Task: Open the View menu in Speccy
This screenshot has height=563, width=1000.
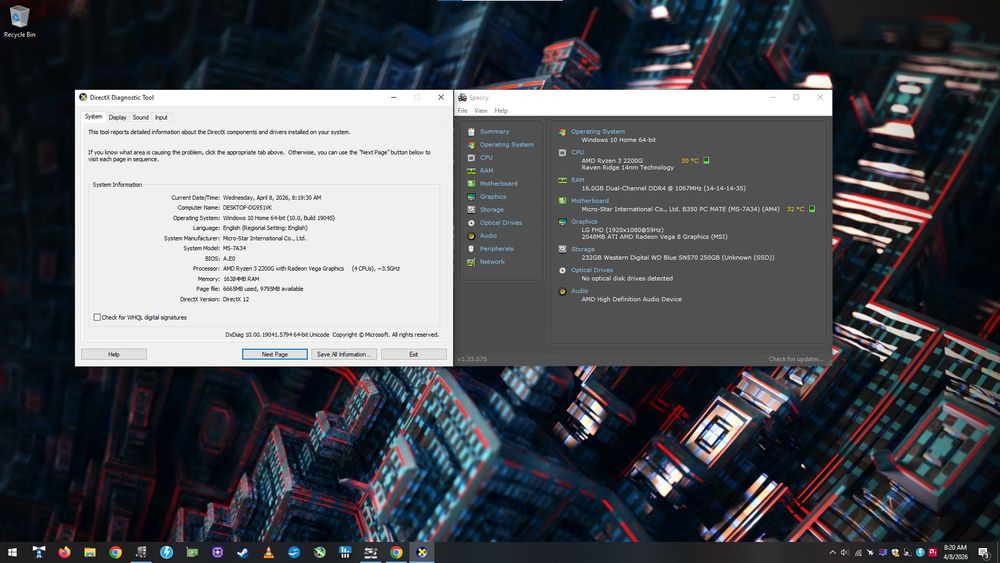Action: pyautogui.click(x=481, y=111)
